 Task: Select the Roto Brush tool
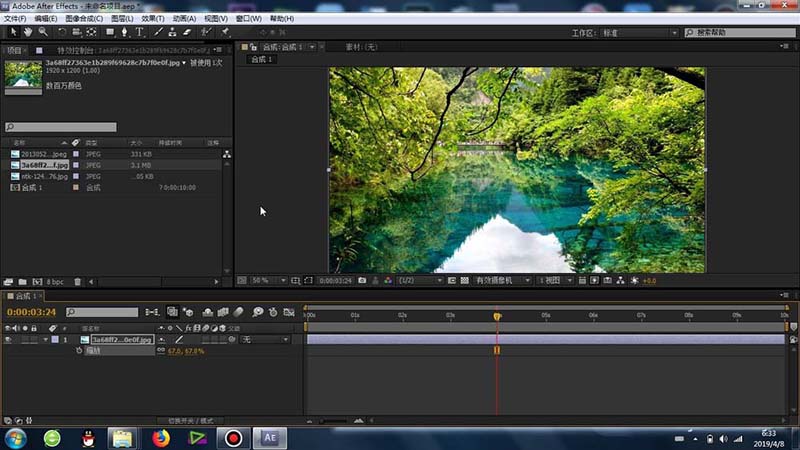[205, 32]
